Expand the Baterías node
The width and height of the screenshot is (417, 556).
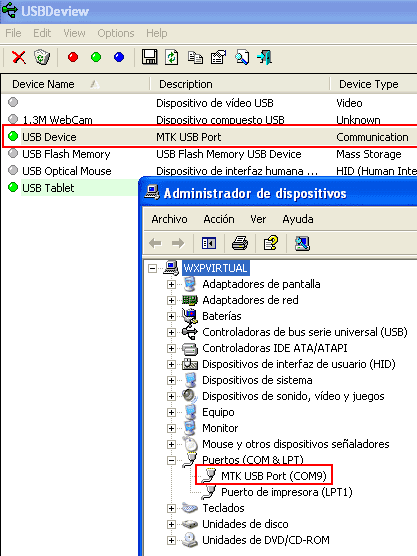(171, 316)
